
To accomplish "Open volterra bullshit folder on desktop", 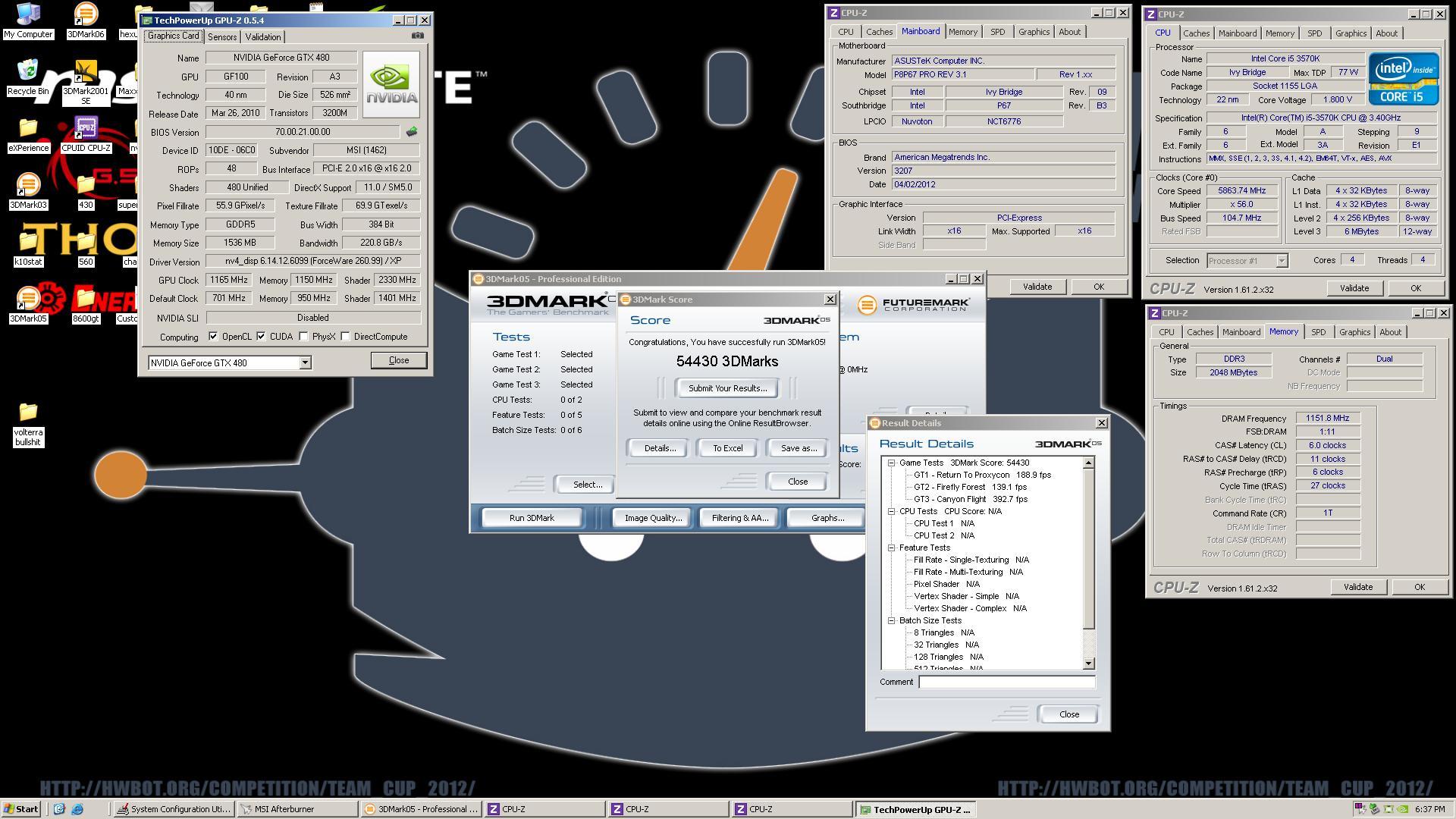I will [x=28, y=424].
